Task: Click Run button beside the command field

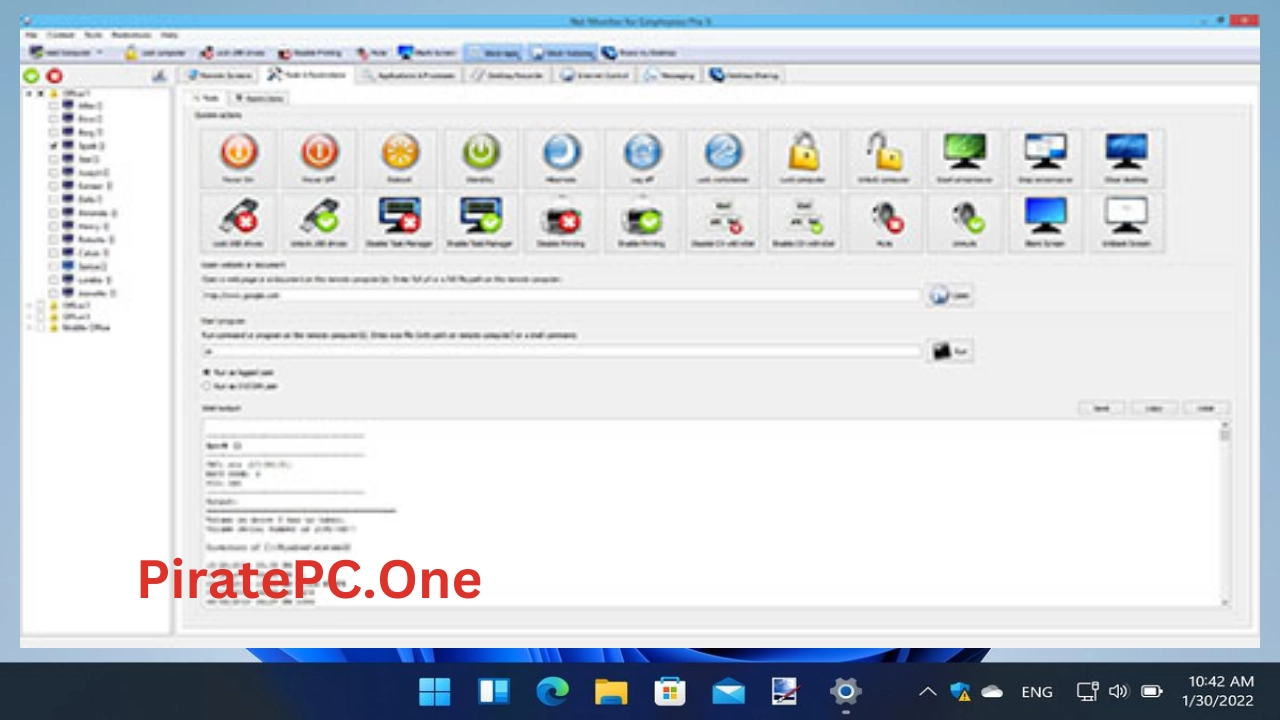Action: tap(950, 351)
